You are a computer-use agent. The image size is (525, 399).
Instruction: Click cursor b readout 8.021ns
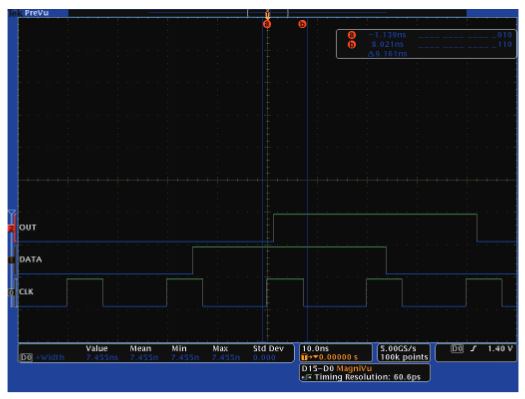pos(387,44)
